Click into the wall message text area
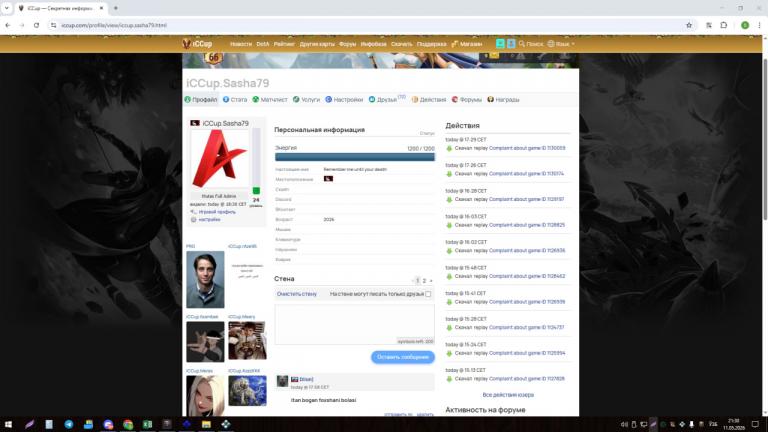This screenshot has height=432, width=768. [x=355, y=324]
